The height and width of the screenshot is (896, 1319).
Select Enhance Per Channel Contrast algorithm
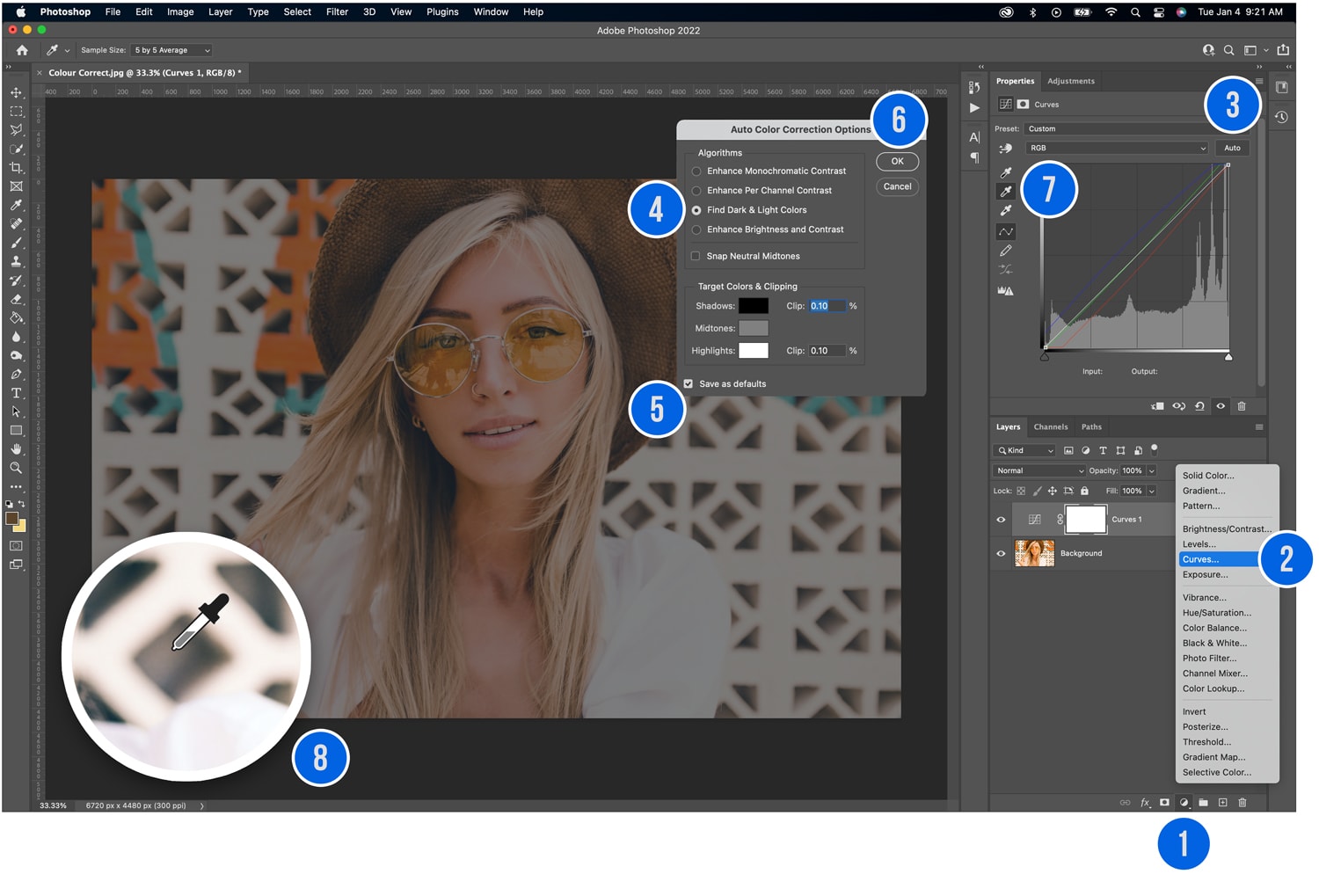(x=696, y=190)
